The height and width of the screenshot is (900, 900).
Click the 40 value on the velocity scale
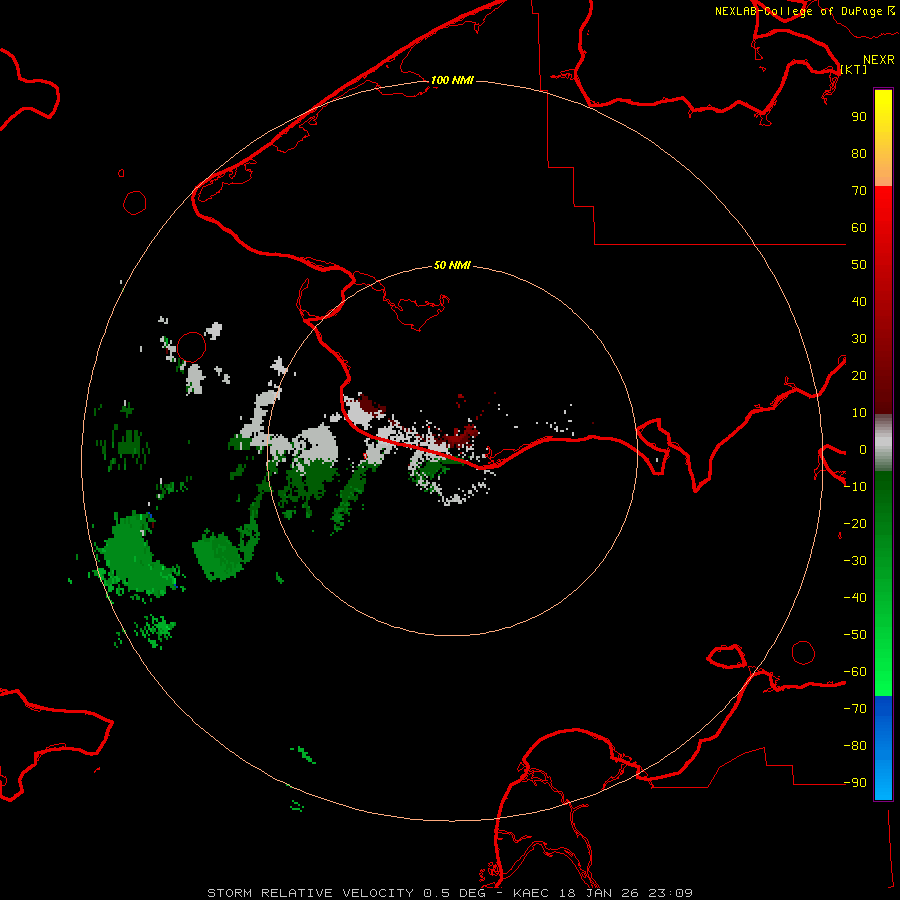[859, 301]
